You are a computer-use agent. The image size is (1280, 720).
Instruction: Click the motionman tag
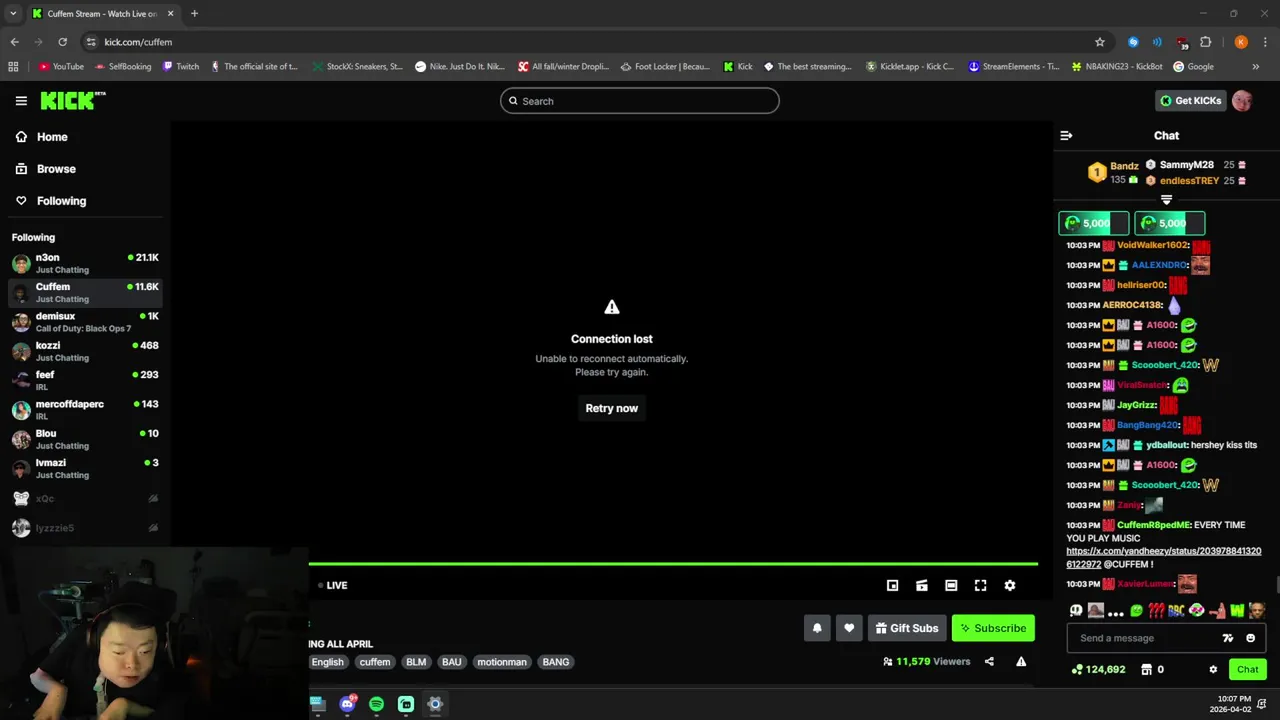click(502, 662)
